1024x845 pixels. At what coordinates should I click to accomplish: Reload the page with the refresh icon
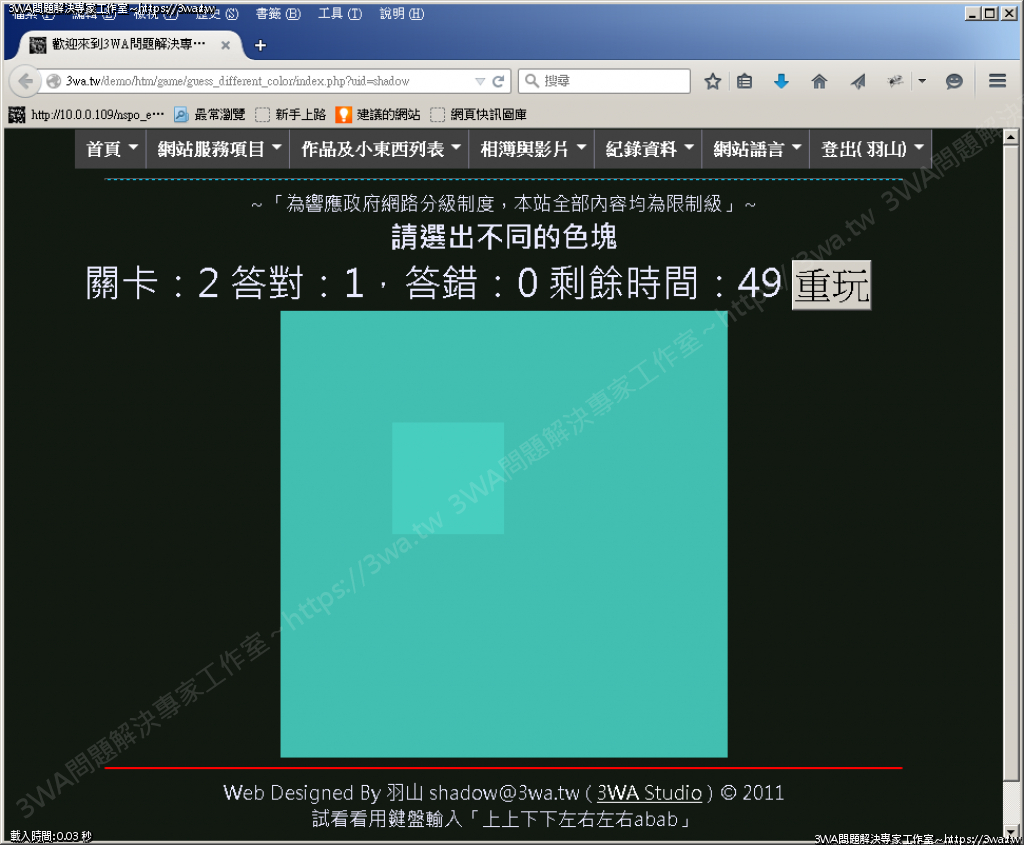498,81
